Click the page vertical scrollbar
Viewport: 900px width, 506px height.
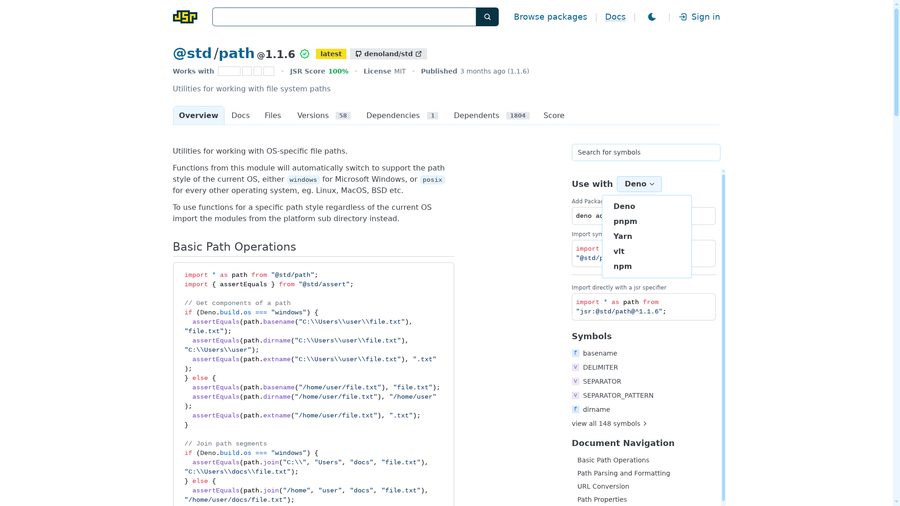point(897,60)
